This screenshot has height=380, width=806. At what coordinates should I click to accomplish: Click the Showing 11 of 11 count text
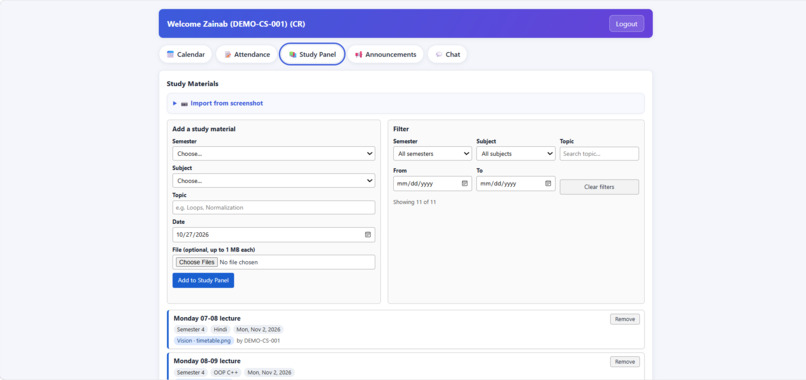pos(415,202)
